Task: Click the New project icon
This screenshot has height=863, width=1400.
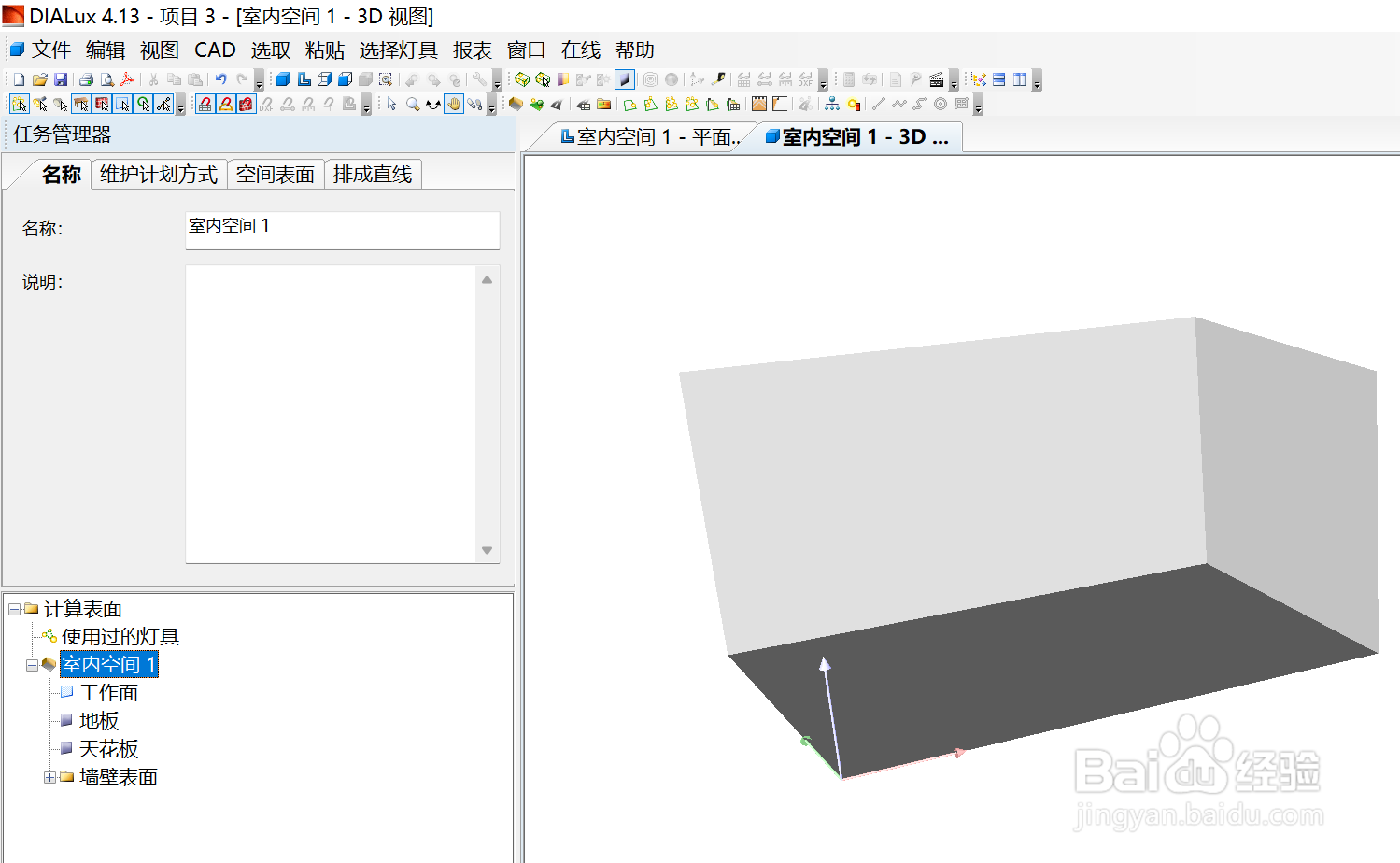Action: pyautogui.click(x=19, y=79)
